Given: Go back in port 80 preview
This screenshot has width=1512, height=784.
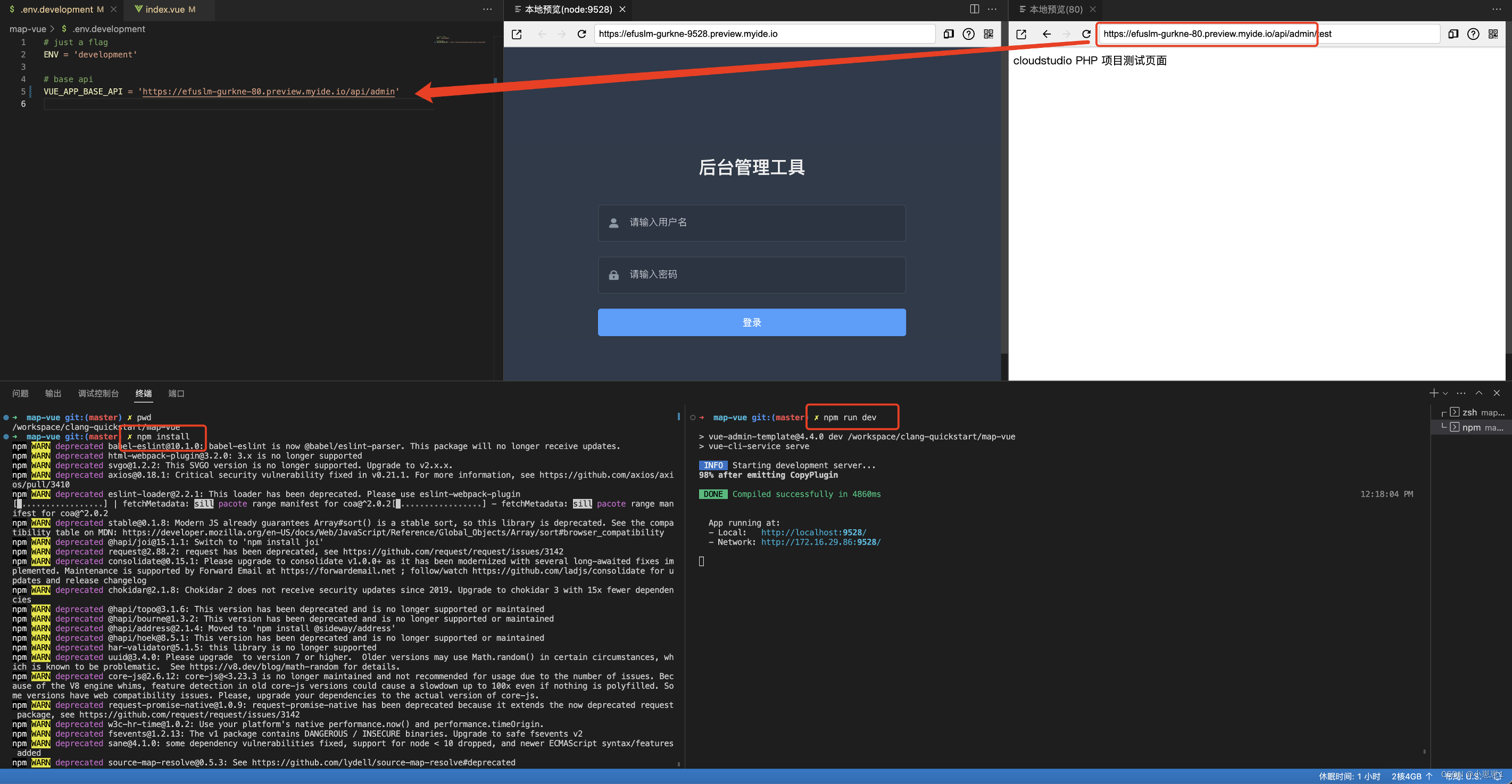Looking at the screenshot, I should click(x=1046, y=34).
